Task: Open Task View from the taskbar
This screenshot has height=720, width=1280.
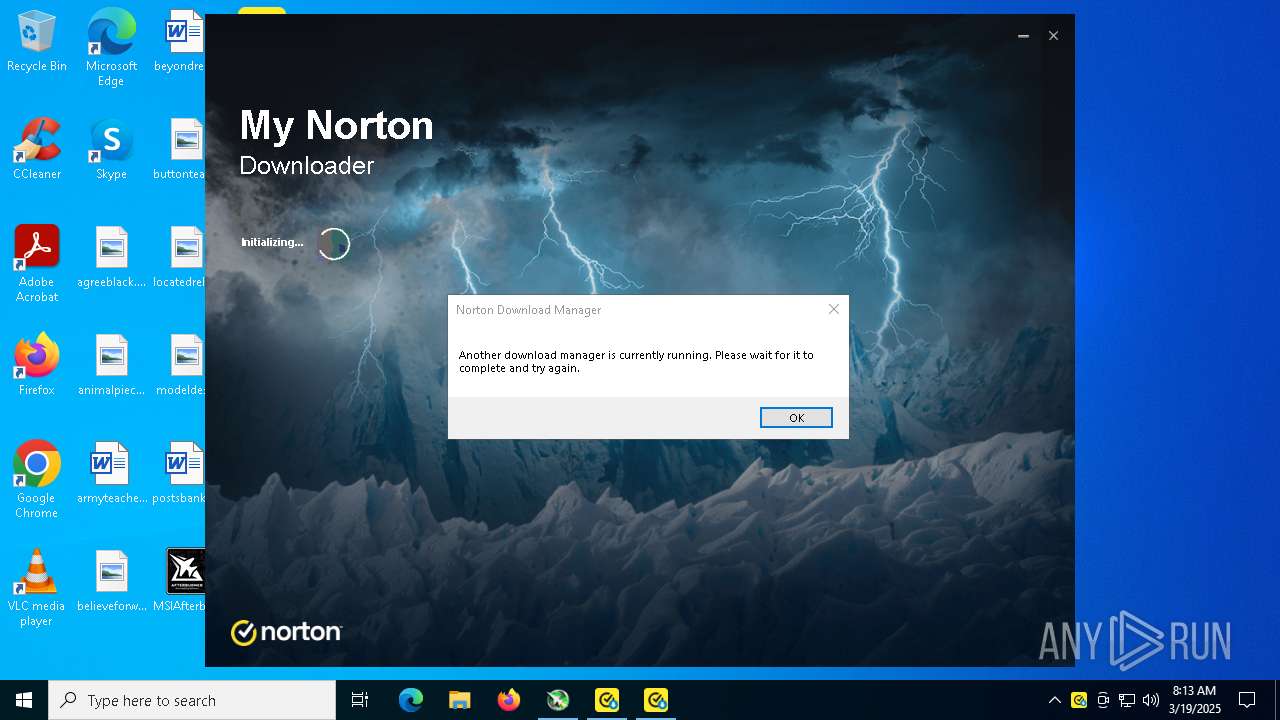Action: 360,700
